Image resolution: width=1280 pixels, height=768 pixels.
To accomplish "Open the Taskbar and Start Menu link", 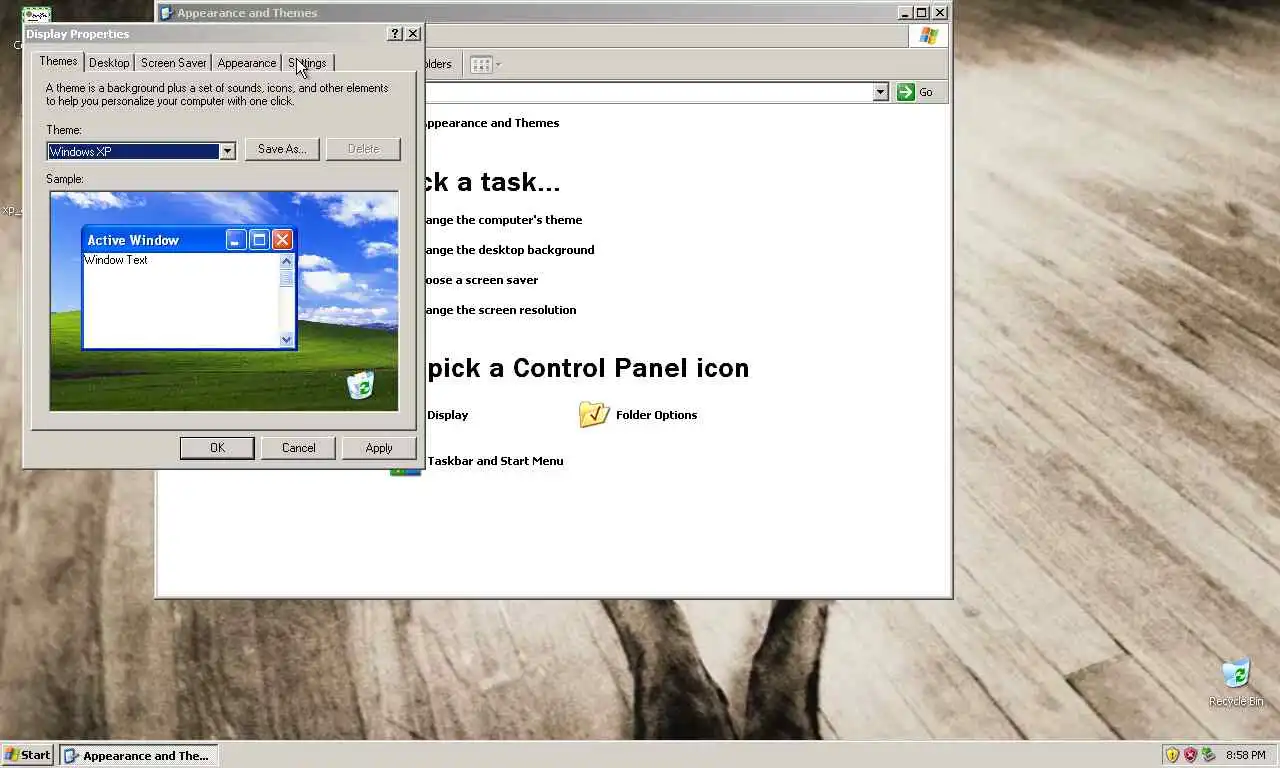I will coord(495,461).
